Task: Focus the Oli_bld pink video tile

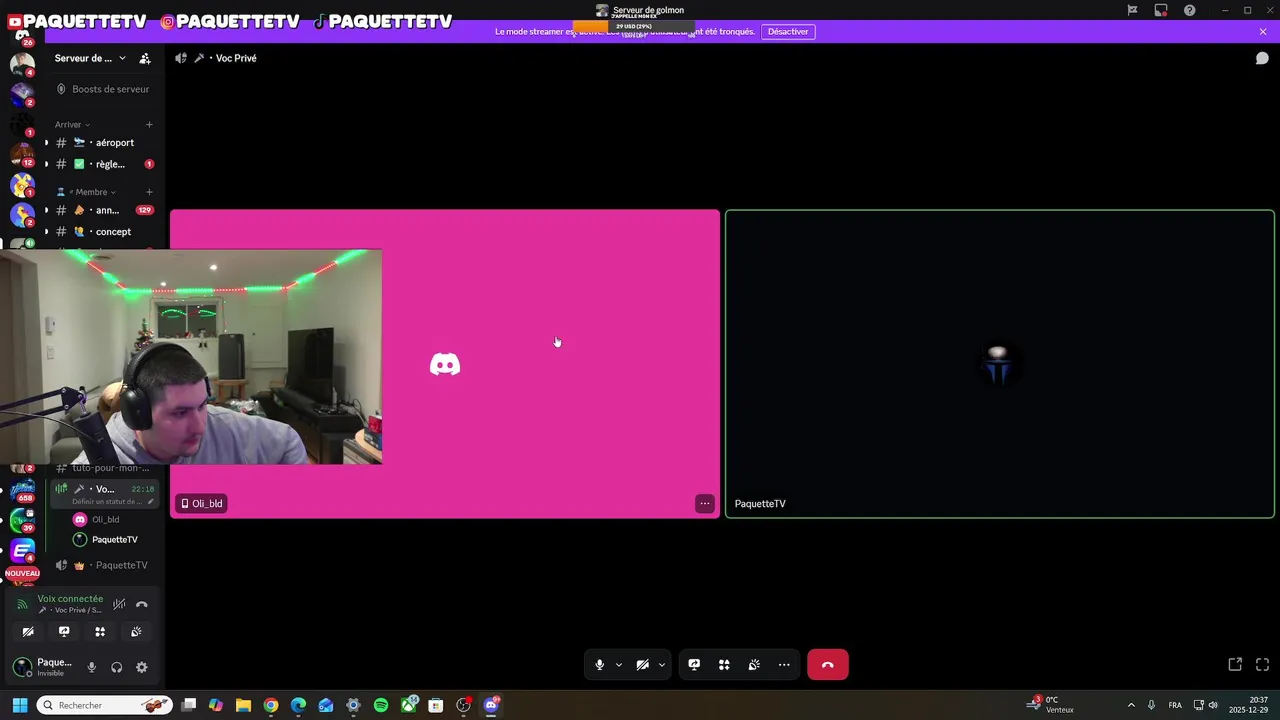Action: coord(445,364)
